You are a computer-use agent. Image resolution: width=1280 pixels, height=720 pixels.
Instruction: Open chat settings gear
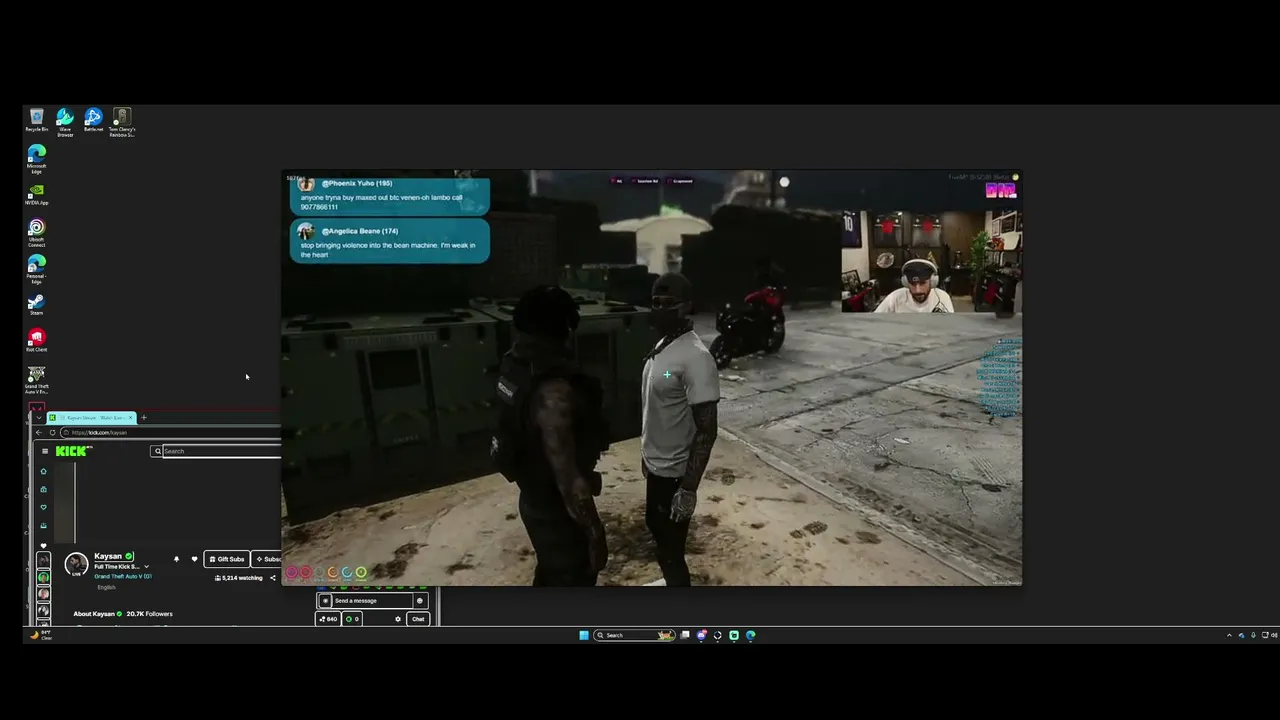point(398,619)
